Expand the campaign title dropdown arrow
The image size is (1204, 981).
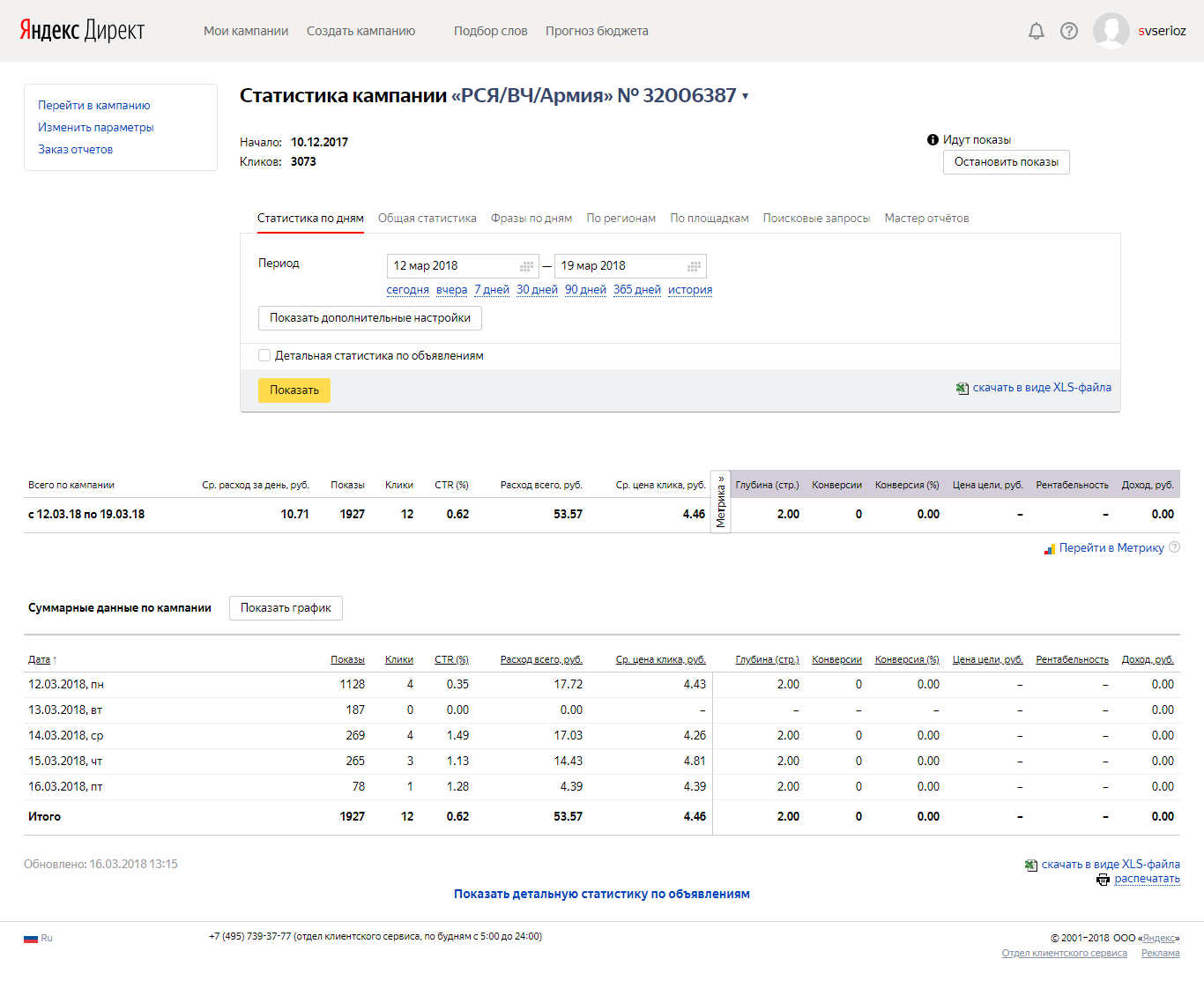coord(746,97)
